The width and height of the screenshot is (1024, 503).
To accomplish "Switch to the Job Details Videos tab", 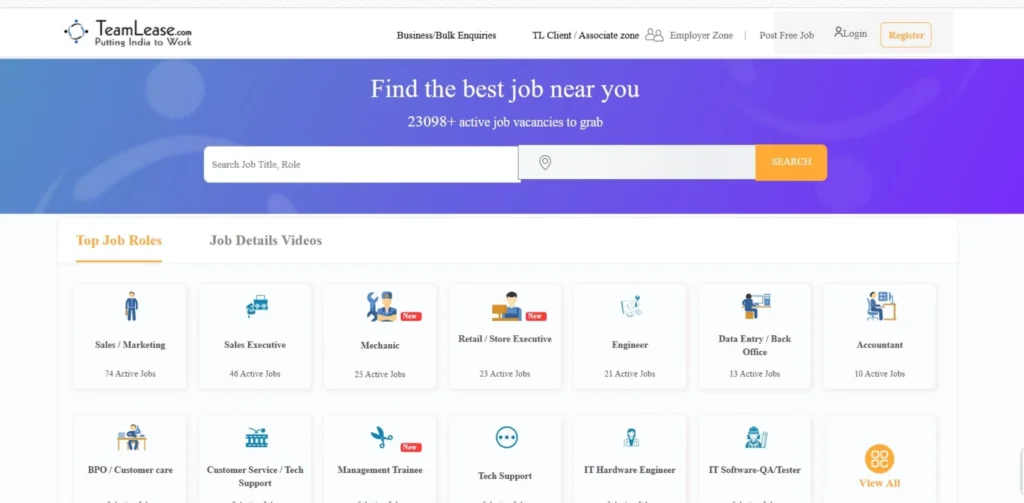I will [x=266, y=240].
